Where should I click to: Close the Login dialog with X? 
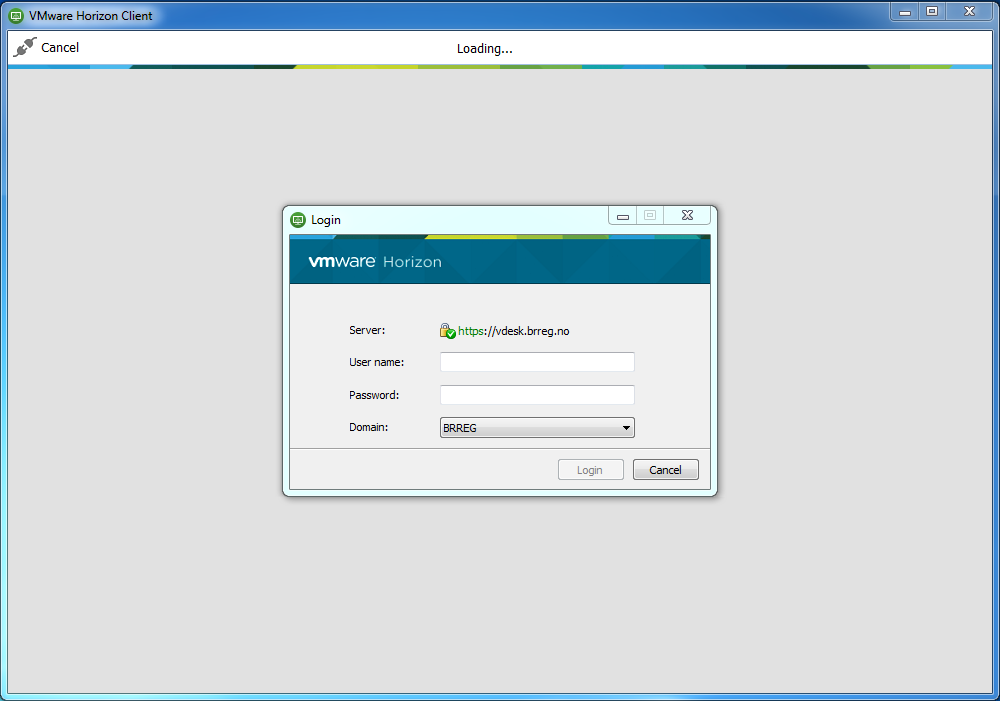click(687, 216)
